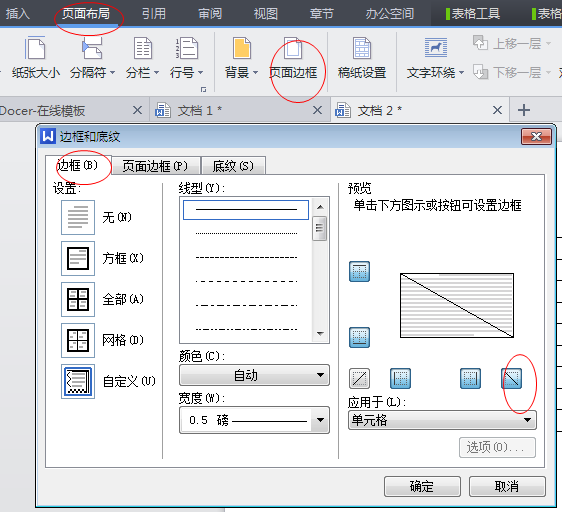Open the 宽度 width dropdown showing 0.5 磅
The width and height of the screenshot is (562, 512).
[254, 420]
